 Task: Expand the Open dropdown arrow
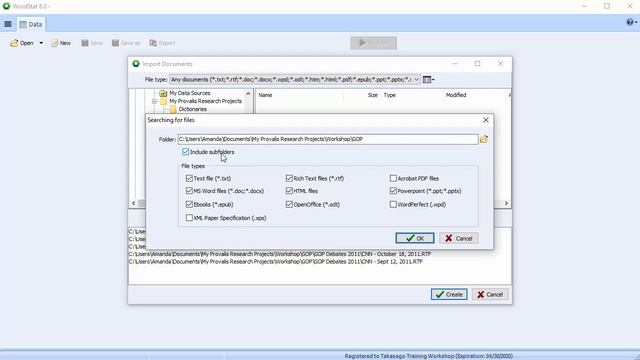[41, 43]
